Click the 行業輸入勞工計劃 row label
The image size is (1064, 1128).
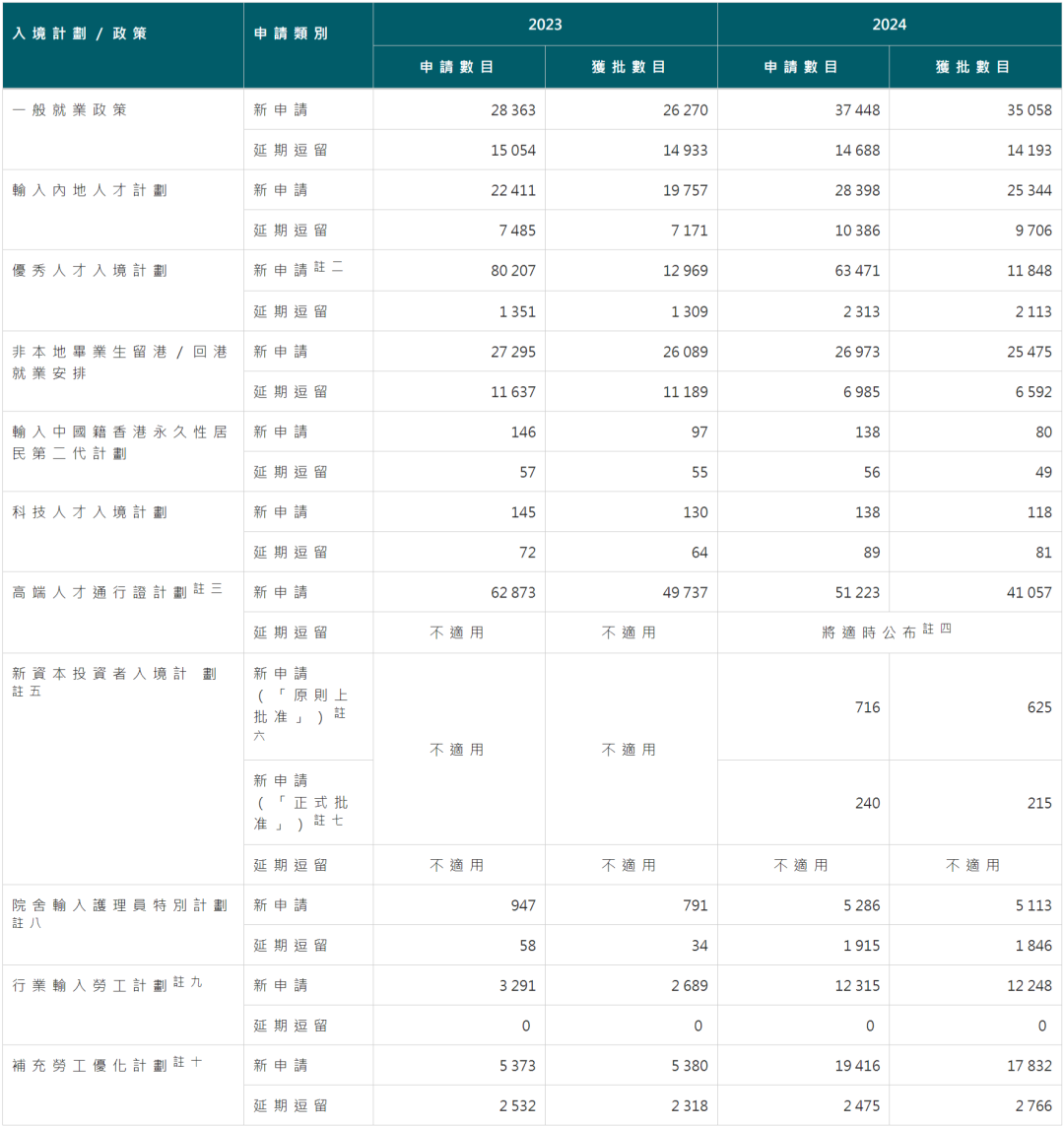pyautogui.click(x=107, y=984)
